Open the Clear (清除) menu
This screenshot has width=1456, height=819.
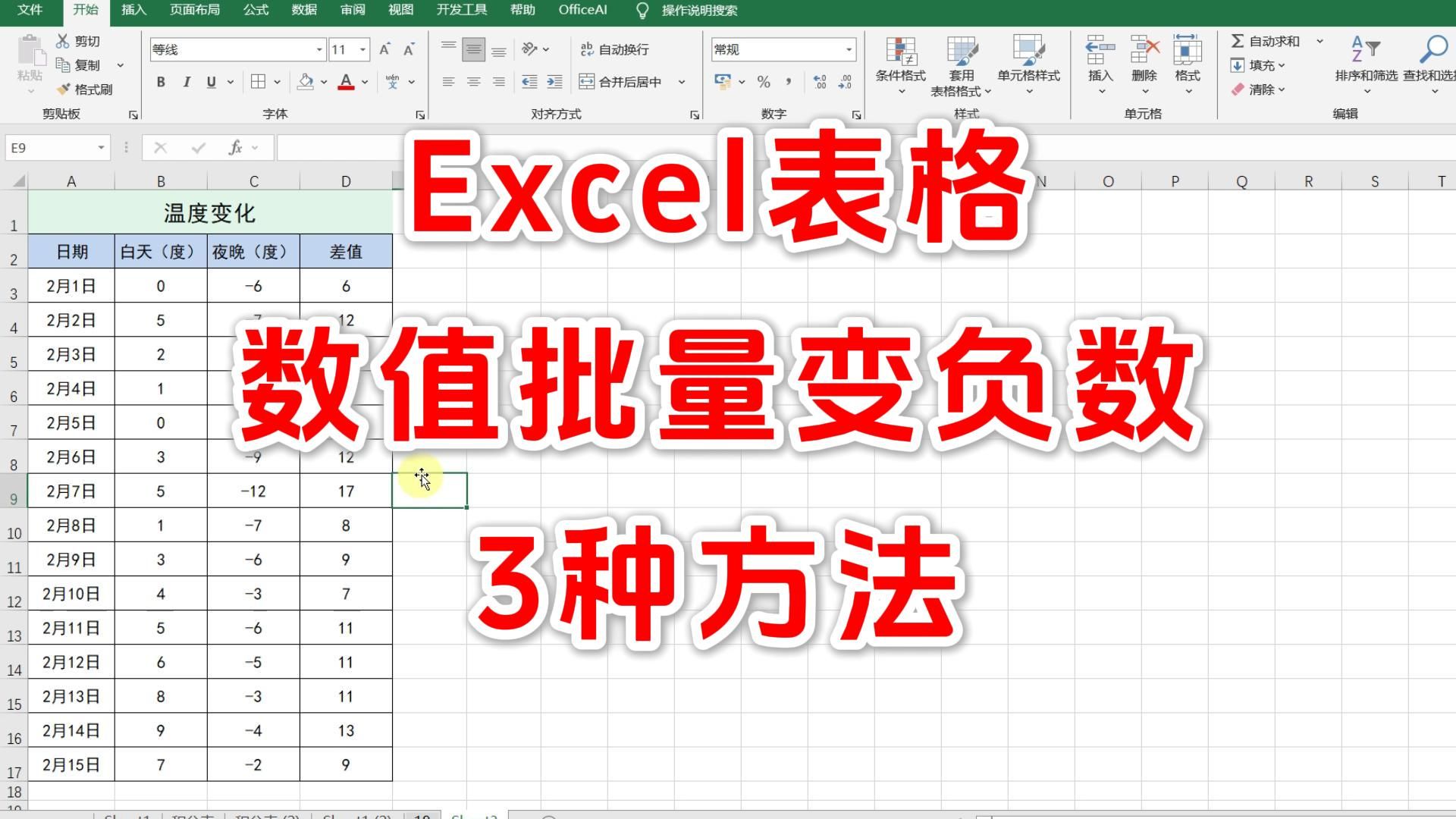[x=1257, y=89]
